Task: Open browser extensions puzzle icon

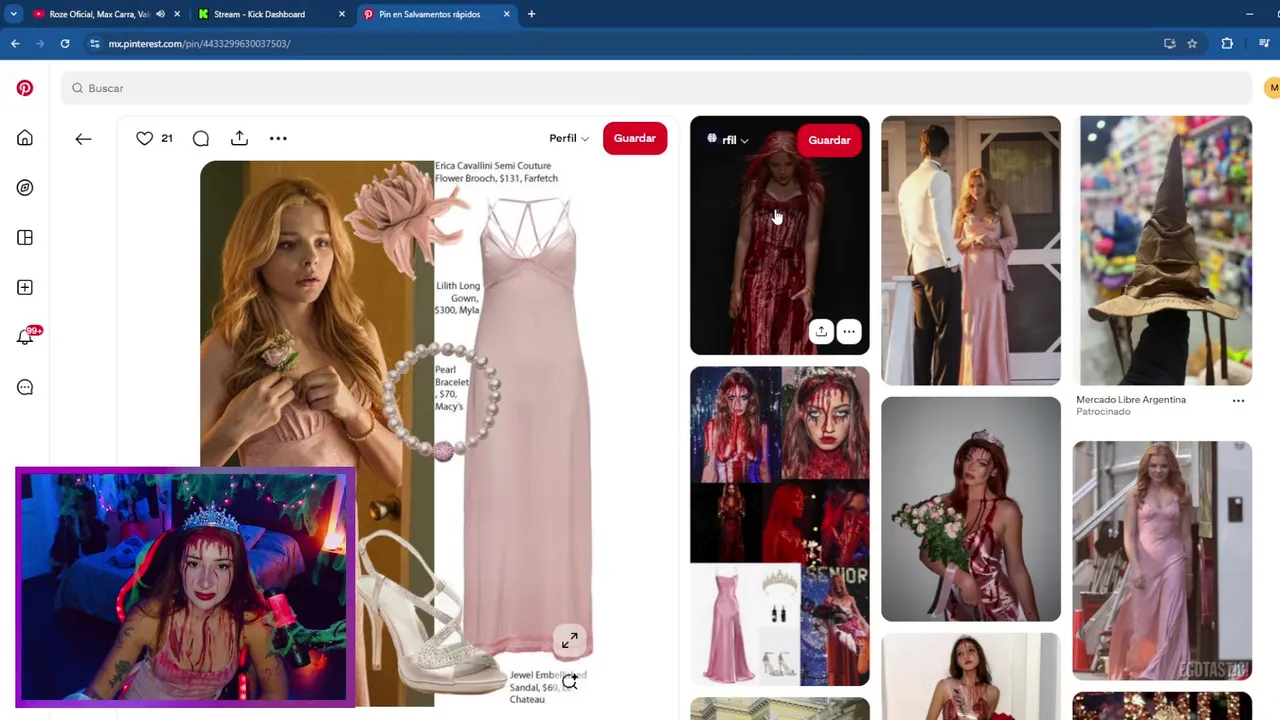Action: (1227, 43)
